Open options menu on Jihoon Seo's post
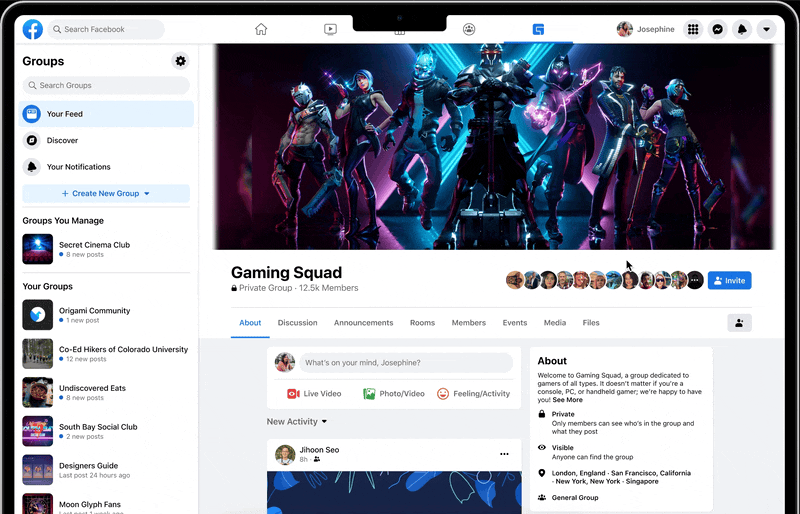Viewport: 800px width, 514px height. (x=504, y=454)
